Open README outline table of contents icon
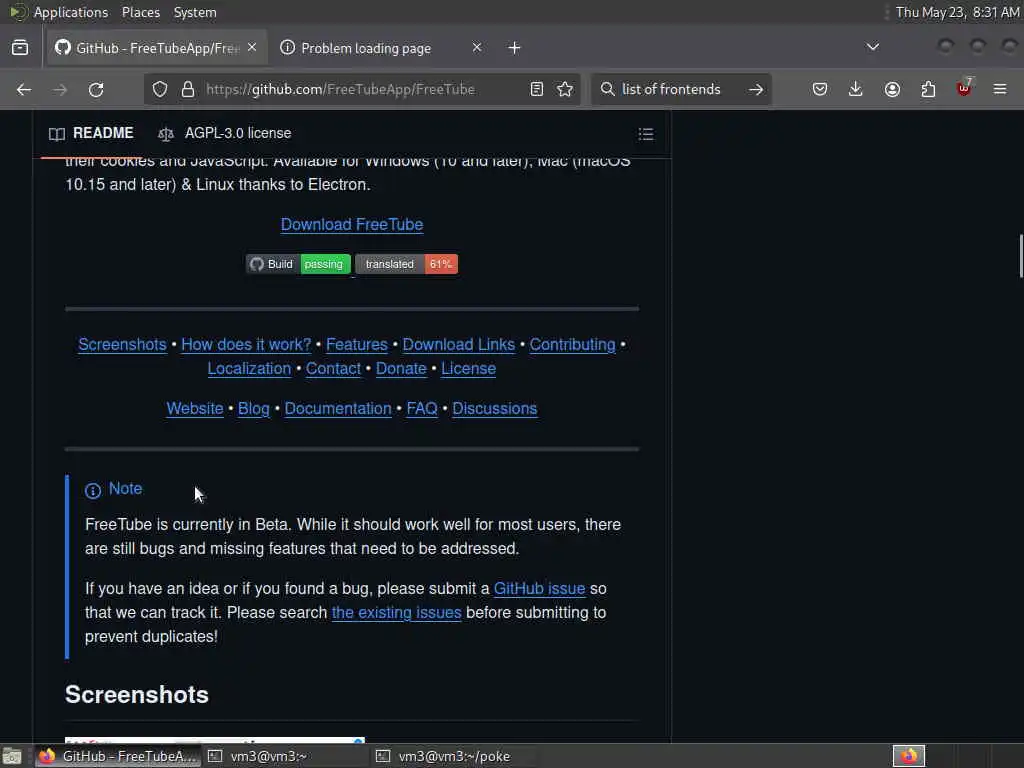The image size is (1024, 768). [x=646, y=134]
